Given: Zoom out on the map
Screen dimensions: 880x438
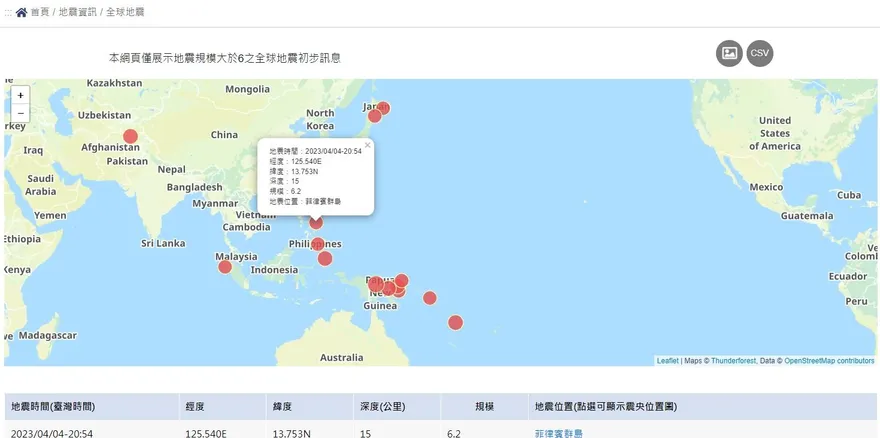Looking at the screenshot, I should pyautogui.click(x=20, y=113).
